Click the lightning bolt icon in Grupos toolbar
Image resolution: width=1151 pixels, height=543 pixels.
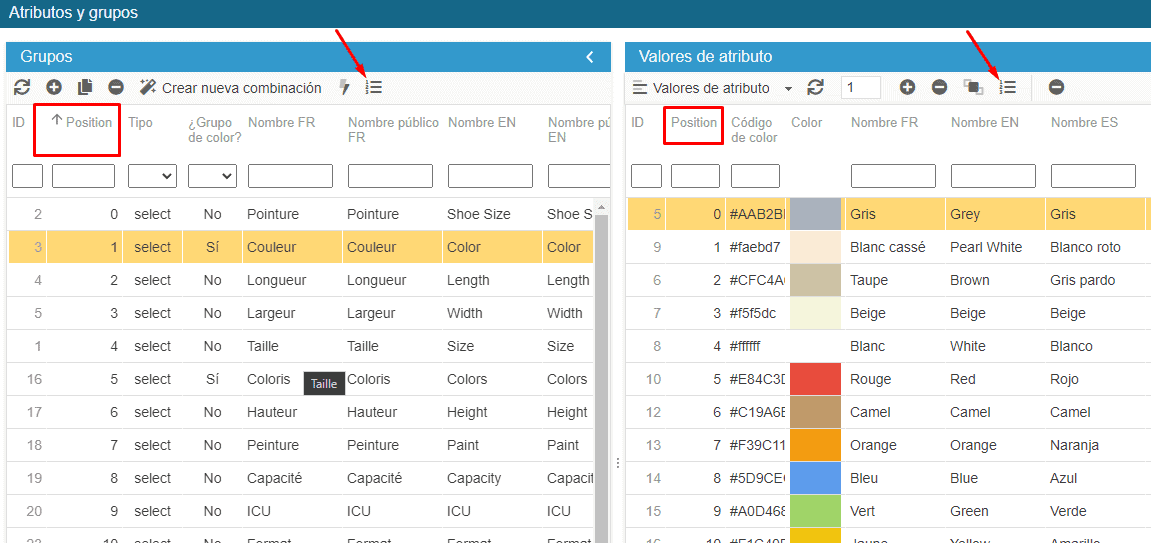coord(345,88)
